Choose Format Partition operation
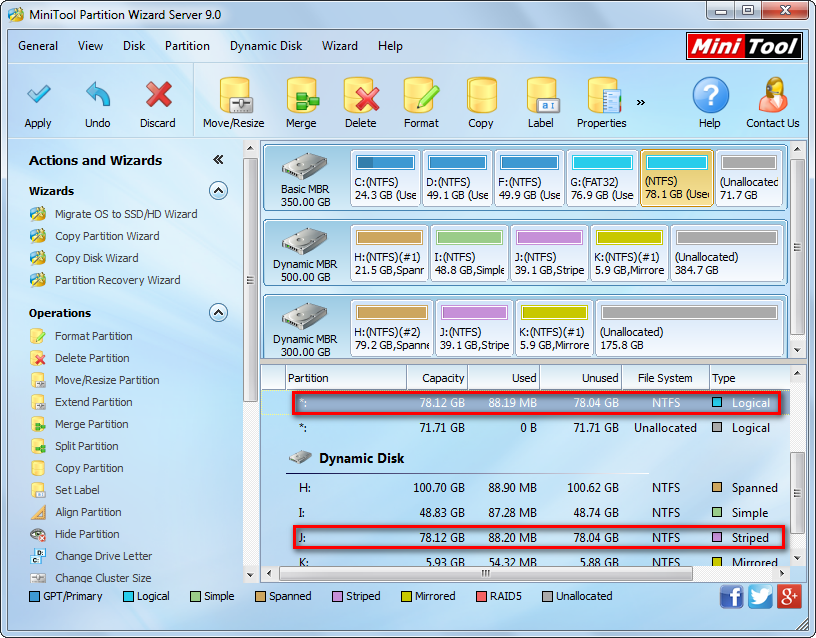 pos(94,336)
